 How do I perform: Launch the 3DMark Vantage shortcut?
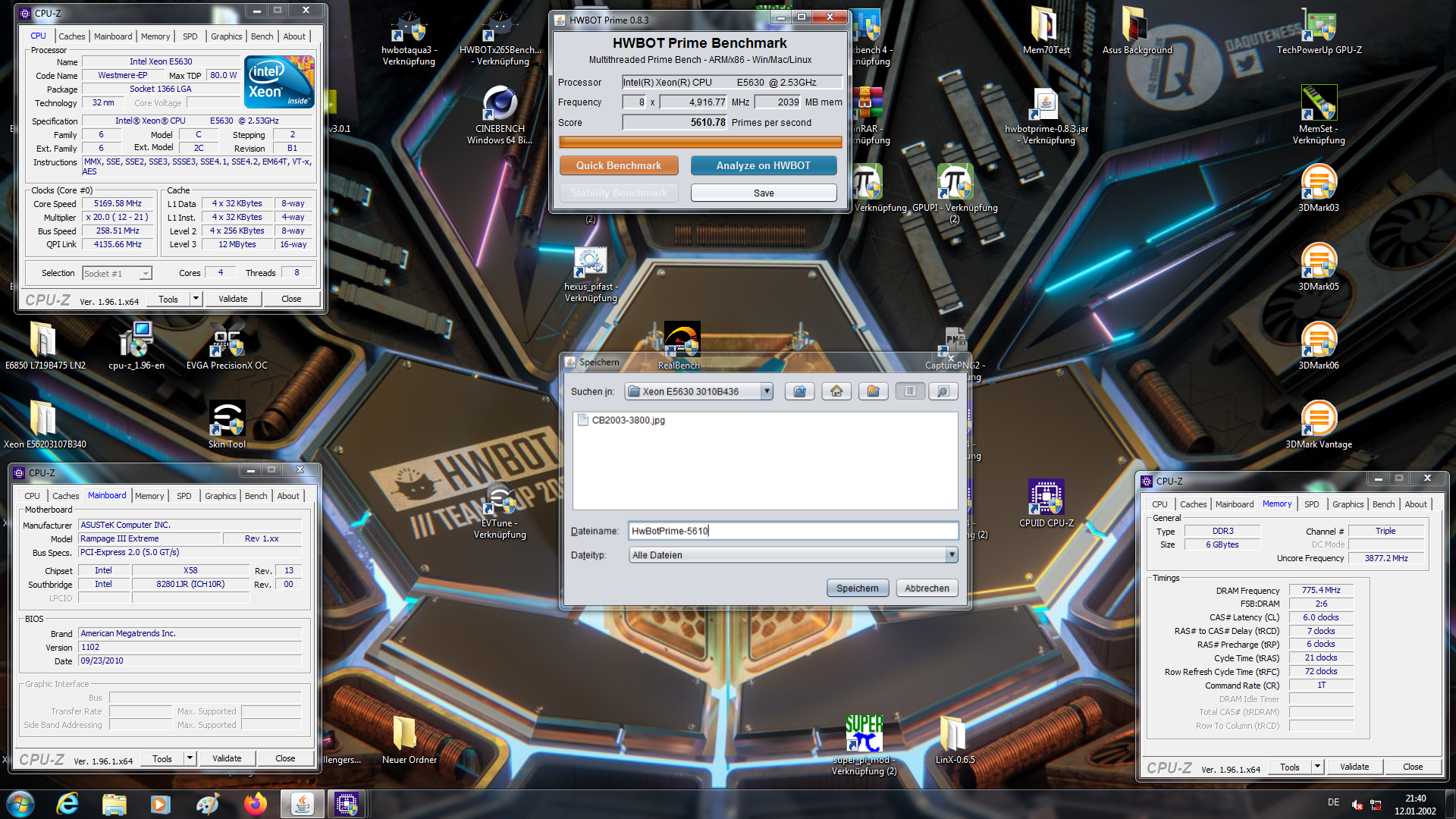pos(1319,425)
